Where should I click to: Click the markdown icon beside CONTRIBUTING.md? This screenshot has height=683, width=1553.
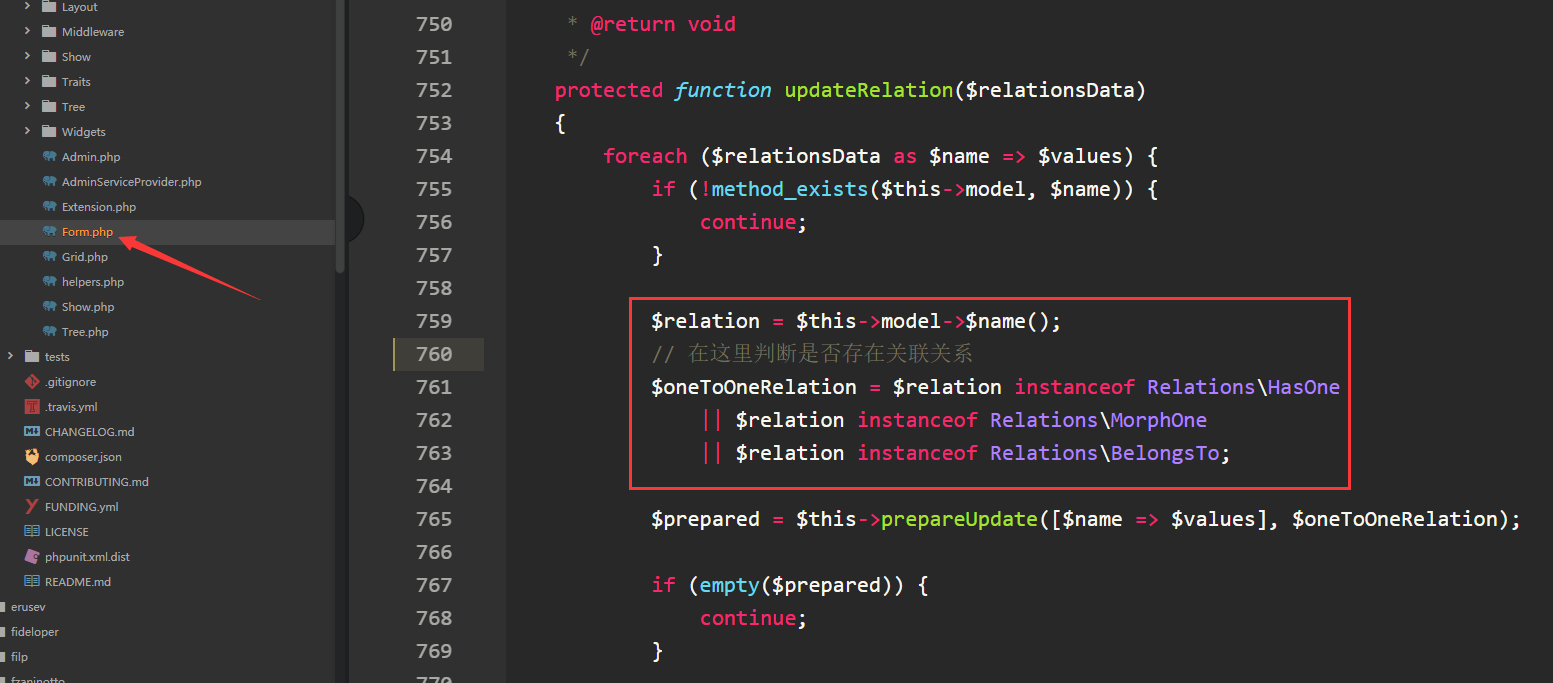click(32, 482)
